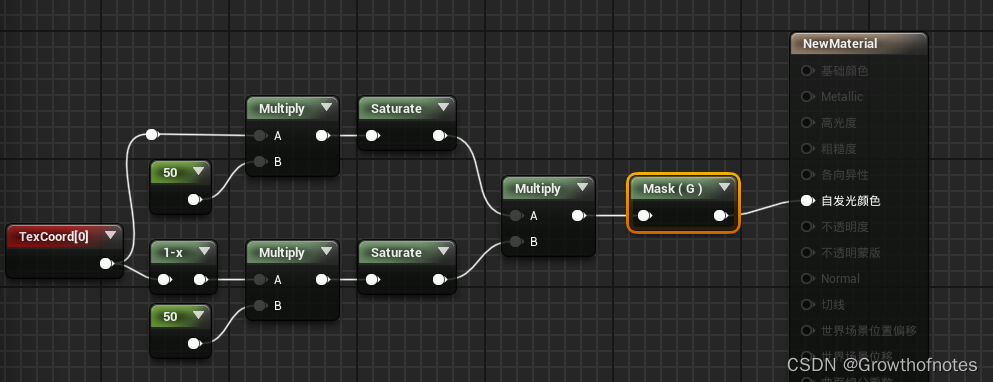The image size is (993, 382).
Task: Expand the arrow on the upper 50 constant node
Action: click(x=198, y=172)
